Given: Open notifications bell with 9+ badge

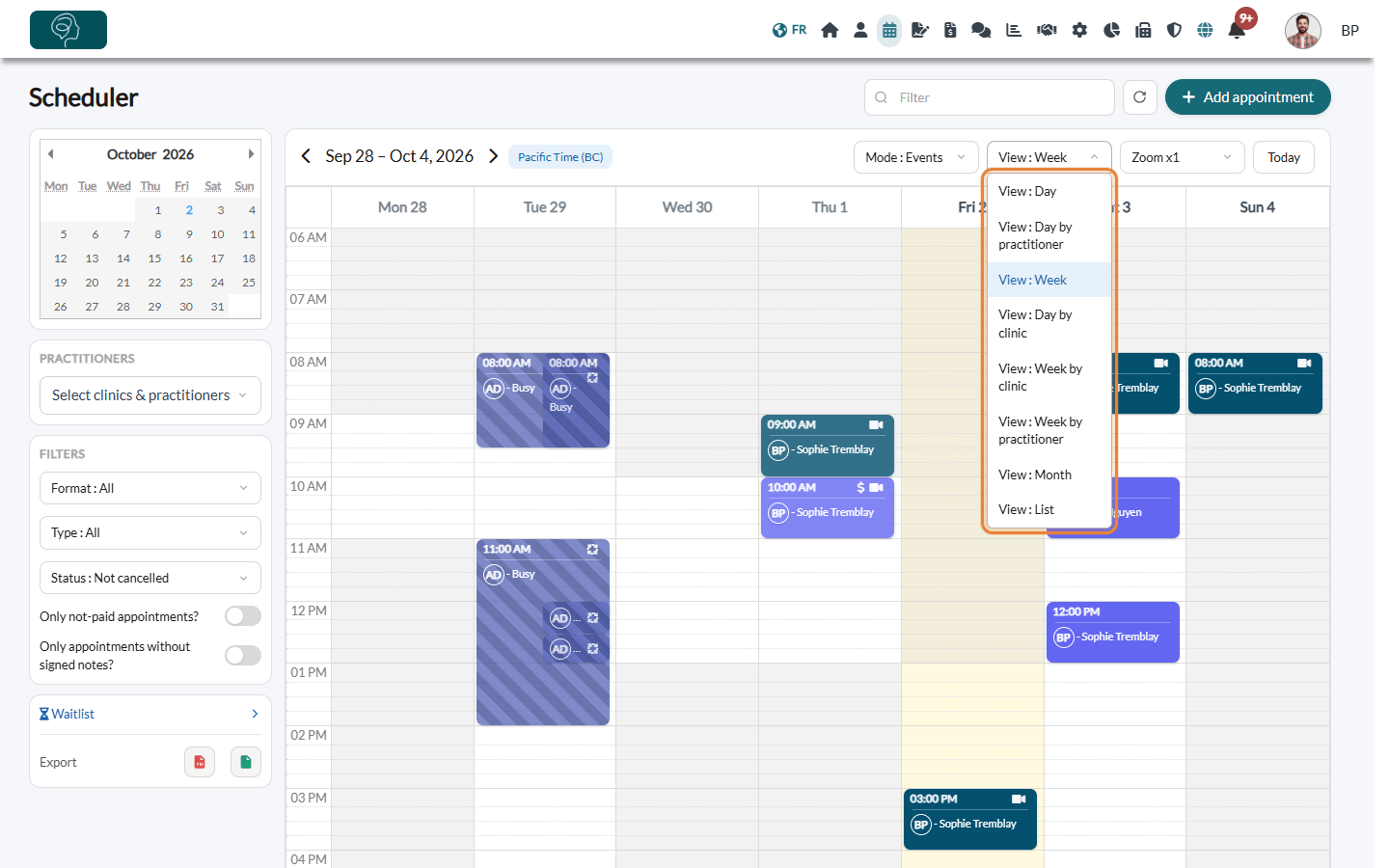Looking at the screenshot, I should pos(1237,30).
